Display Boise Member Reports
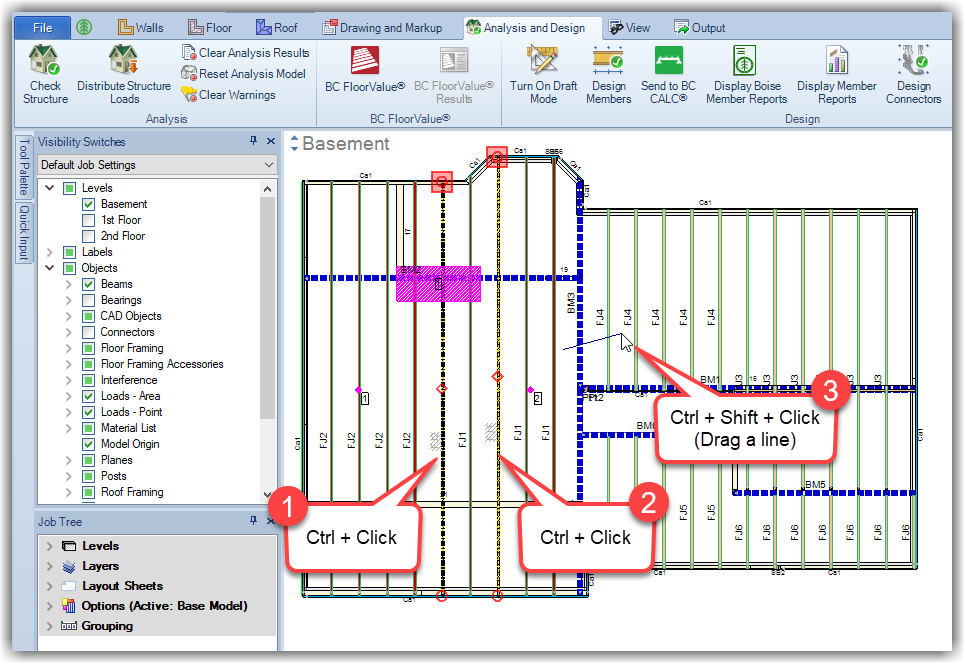This screenshot has height=664, width=965. click(746, 62)
